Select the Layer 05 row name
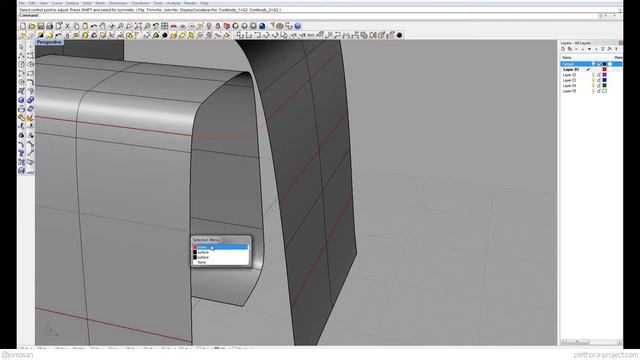Image resolution: width=640 pixels, height=360 pixels. [569, 91]
